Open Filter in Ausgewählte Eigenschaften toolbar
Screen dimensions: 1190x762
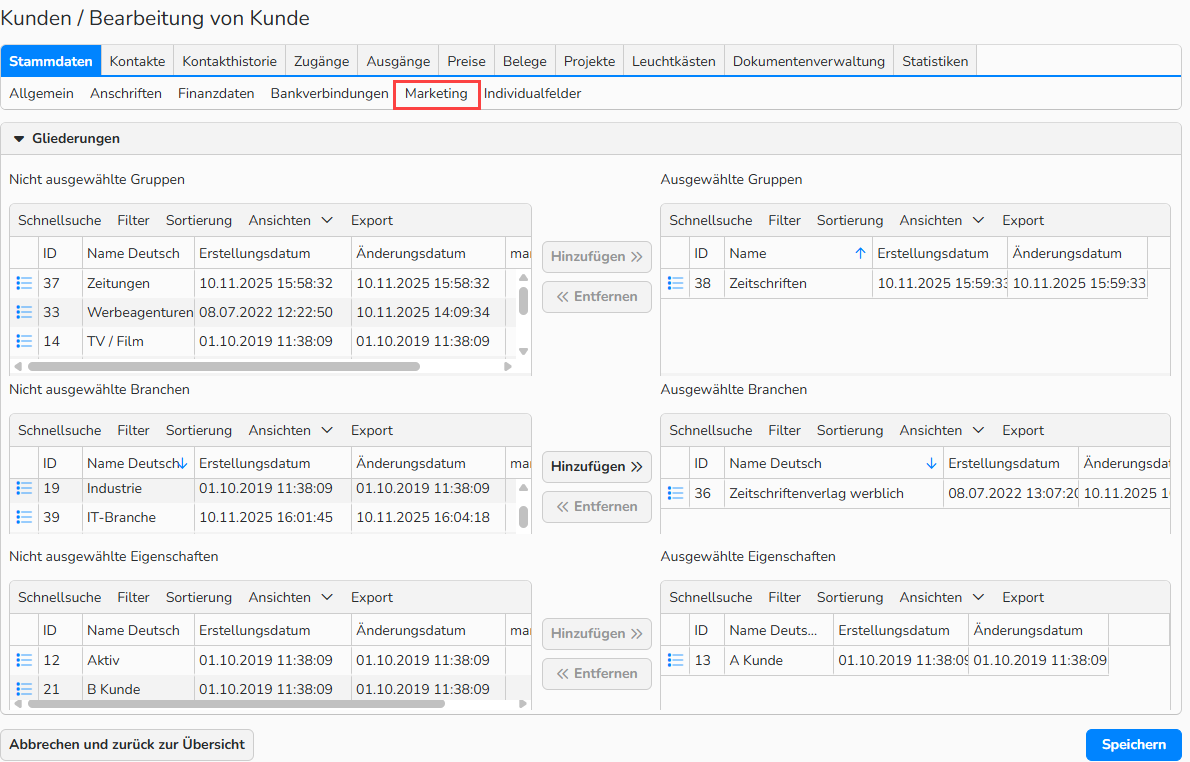(785, 597)
